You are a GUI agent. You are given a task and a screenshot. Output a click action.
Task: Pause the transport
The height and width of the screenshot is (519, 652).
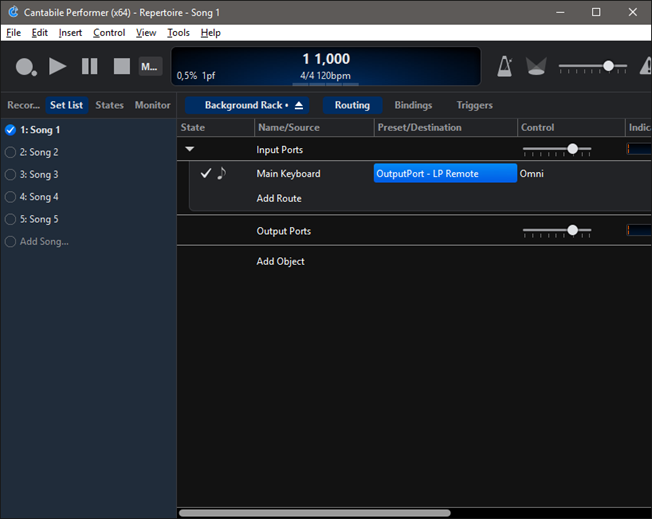pos(89,67)
